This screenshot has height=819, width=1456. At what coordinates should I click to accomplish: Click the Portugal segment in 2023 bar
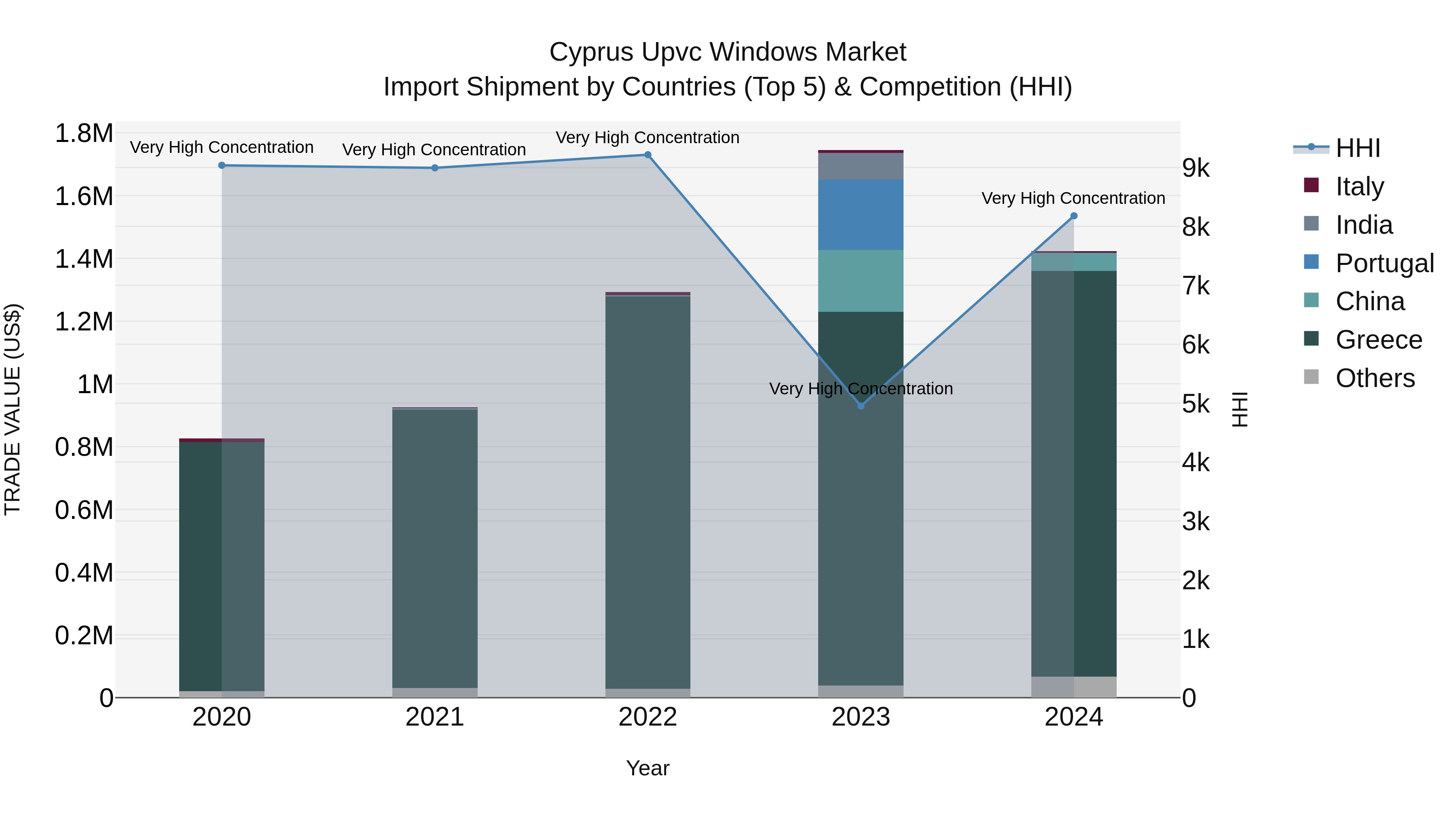pos(861,215)
